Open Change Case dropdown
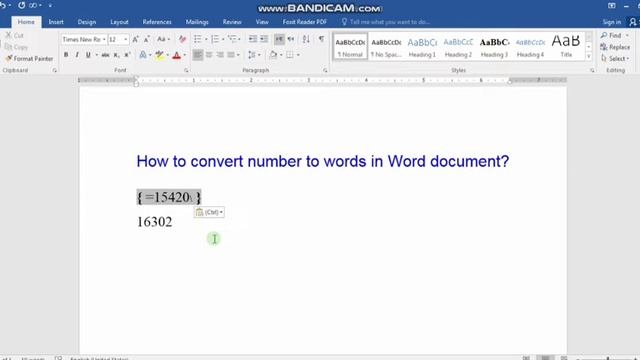Screen dimensions: 640x360 [x=163, y=39]
